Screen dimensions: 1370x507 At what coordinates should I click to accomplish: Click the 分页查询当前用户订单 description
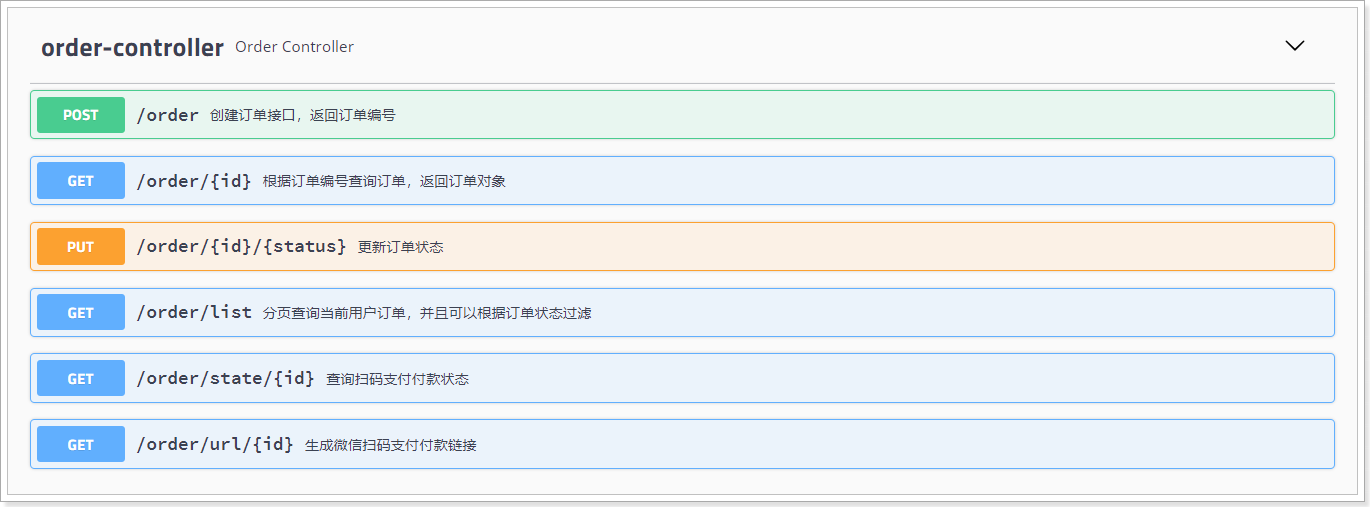tap(427, 313)
